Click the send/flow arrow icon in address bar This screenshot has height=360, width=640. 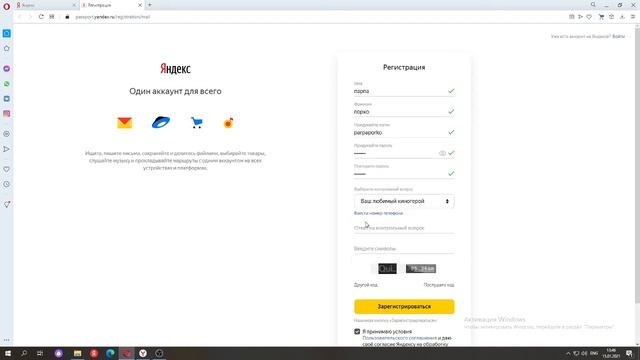click(x=580, y=17)
